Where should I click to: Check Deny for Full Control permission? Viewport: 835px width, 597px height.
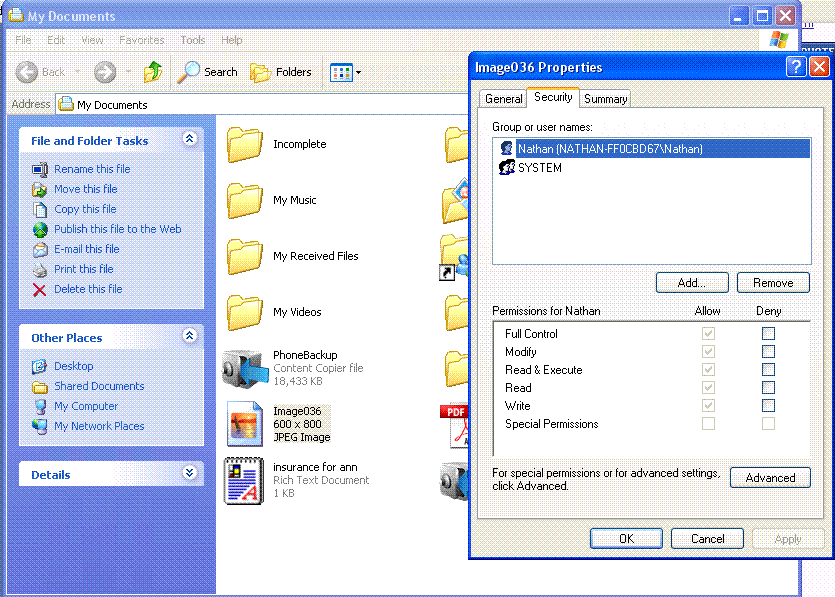click(x=768, y=334)
